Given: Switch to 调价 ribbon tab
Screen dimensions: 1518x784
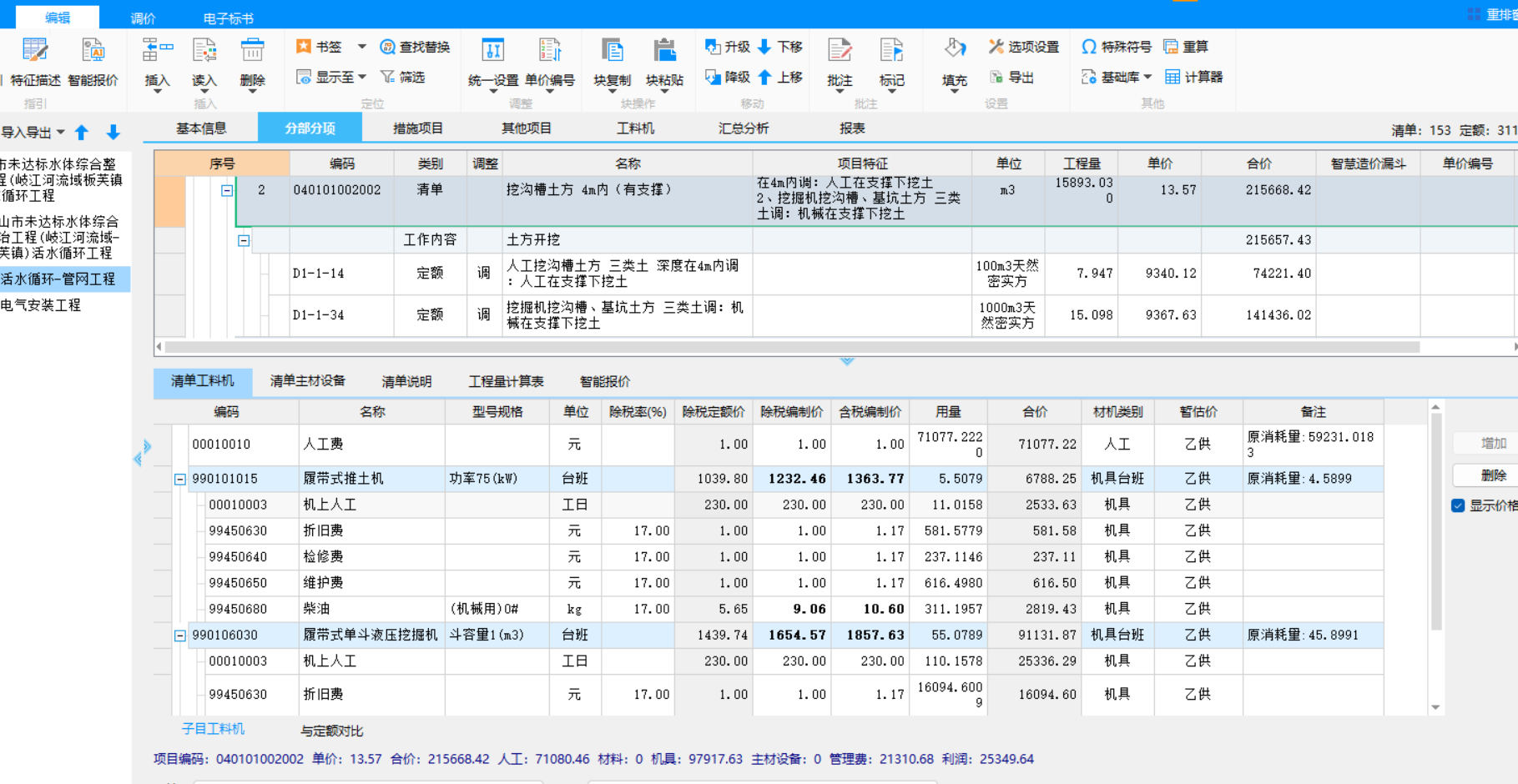Looking at the screenshot, I should coord(143,18).
